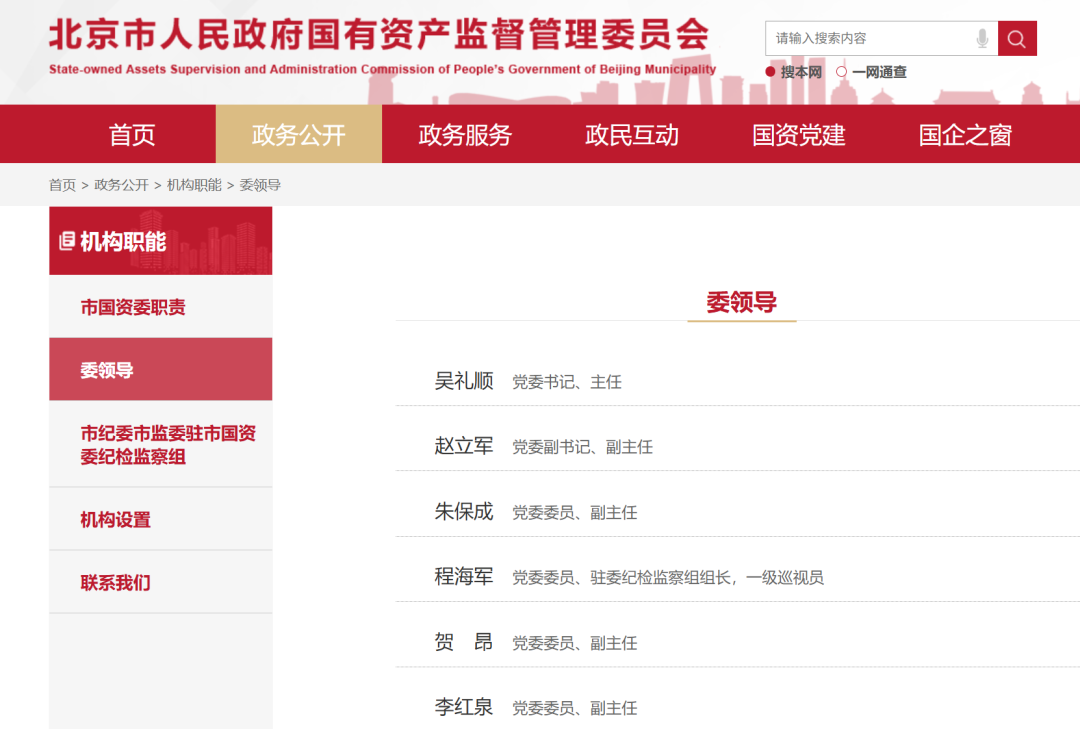Open 机构设置 in the sidebar
Image resolution: width=1080 pixels, height=729 pixels.
[160, 519]
